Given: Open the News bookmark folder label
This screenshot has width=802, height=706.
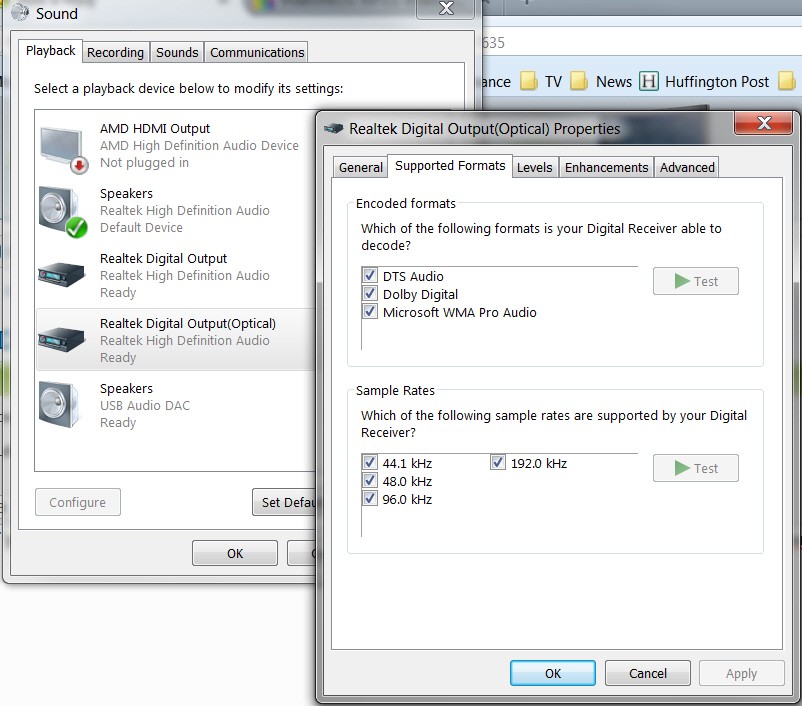Looking at the screenshot, I should tap(614, 81).
